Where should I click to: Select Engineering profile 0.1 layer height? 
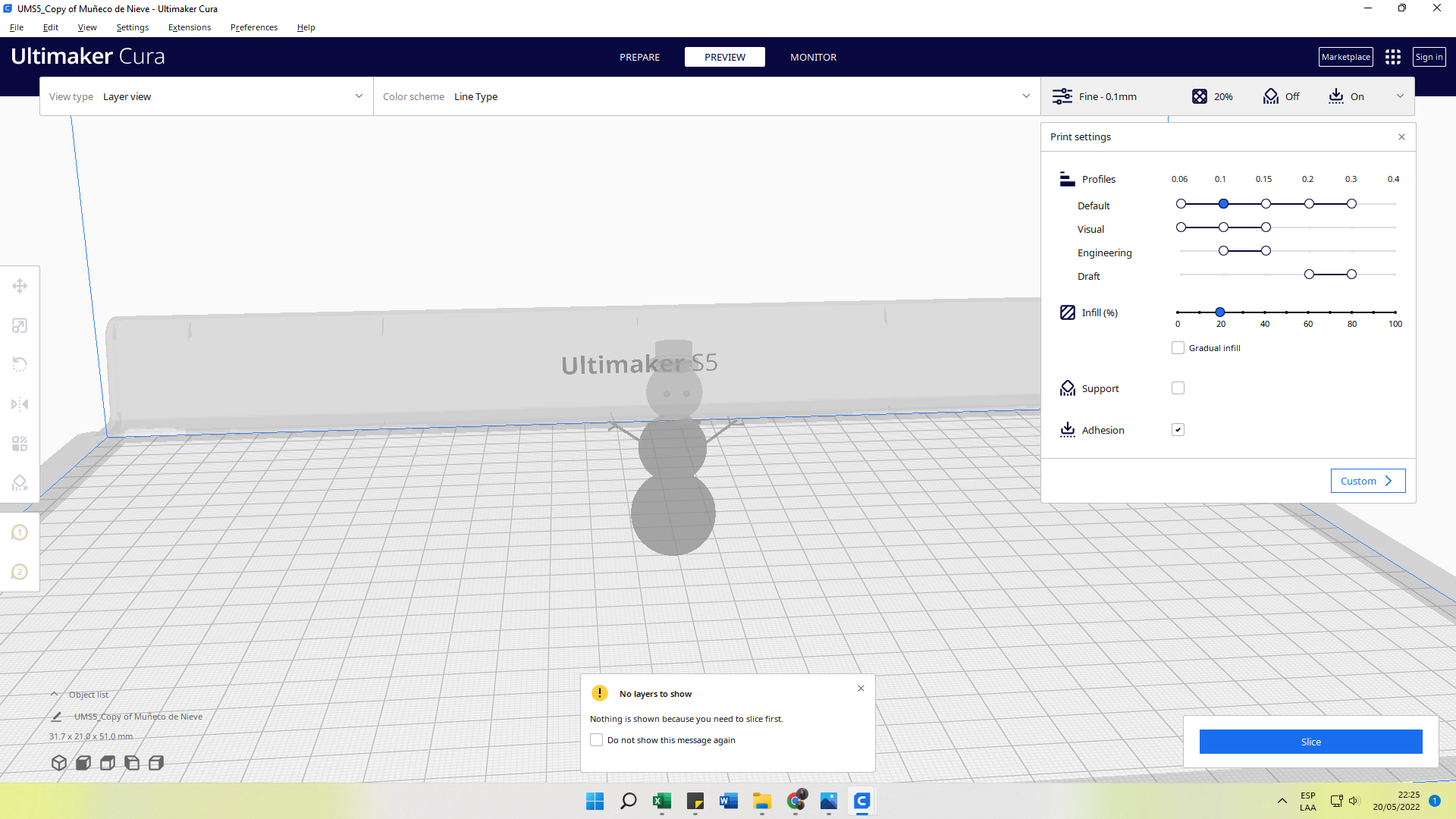1223,251
